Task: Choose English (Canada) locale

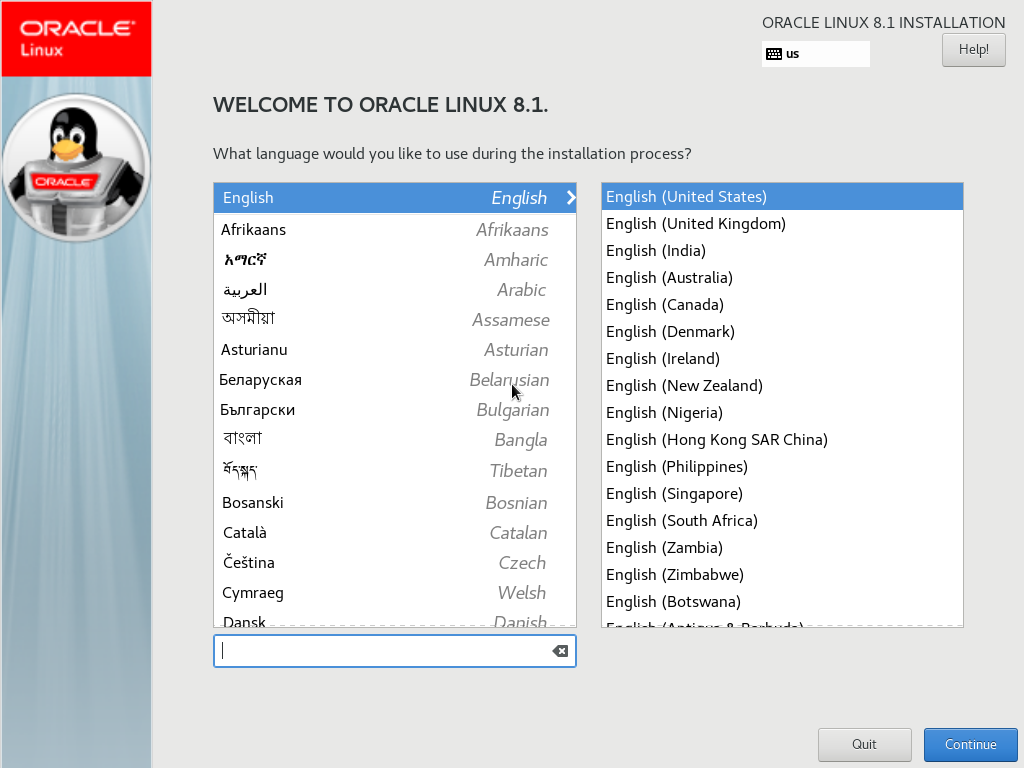Action: 782,305
